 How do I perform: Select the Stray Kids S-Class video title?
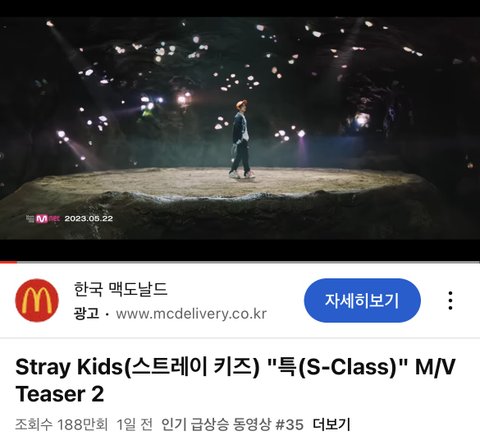point(235,380)
